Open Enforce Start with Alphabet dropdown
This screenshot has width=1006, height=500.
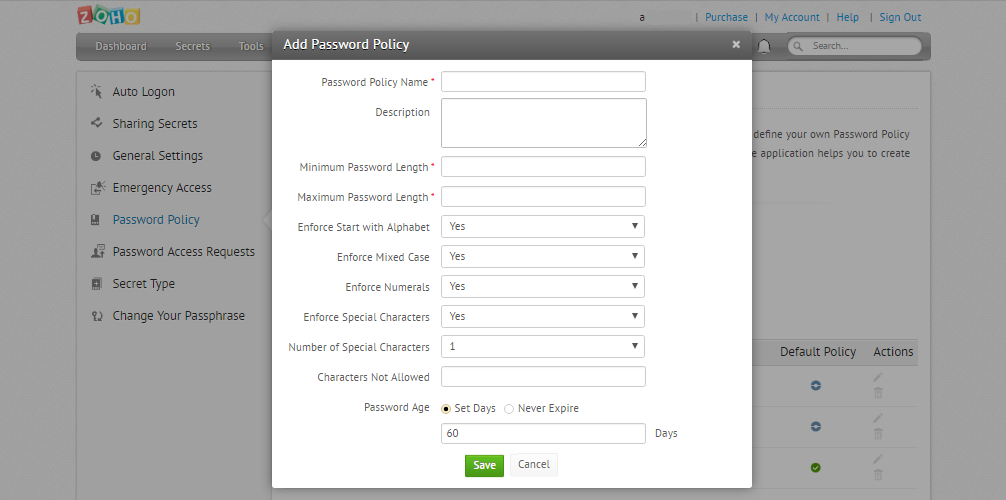point(543,227)
